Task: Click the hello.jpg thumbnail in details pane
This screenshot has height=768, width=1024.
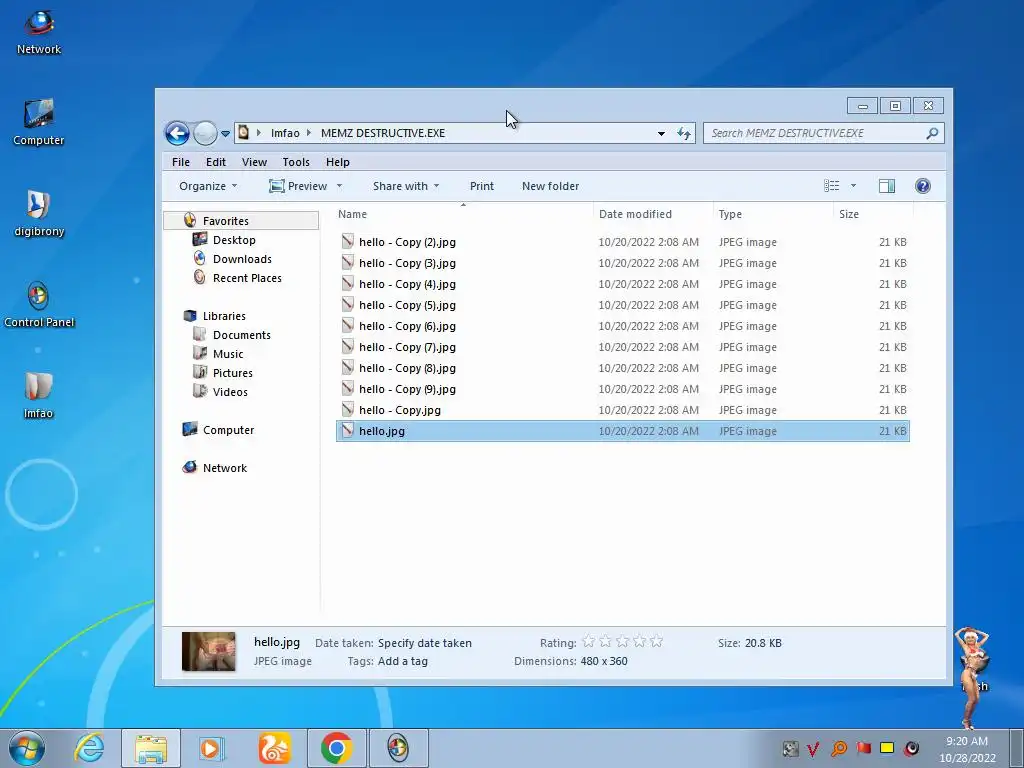Action: point(208,651)
